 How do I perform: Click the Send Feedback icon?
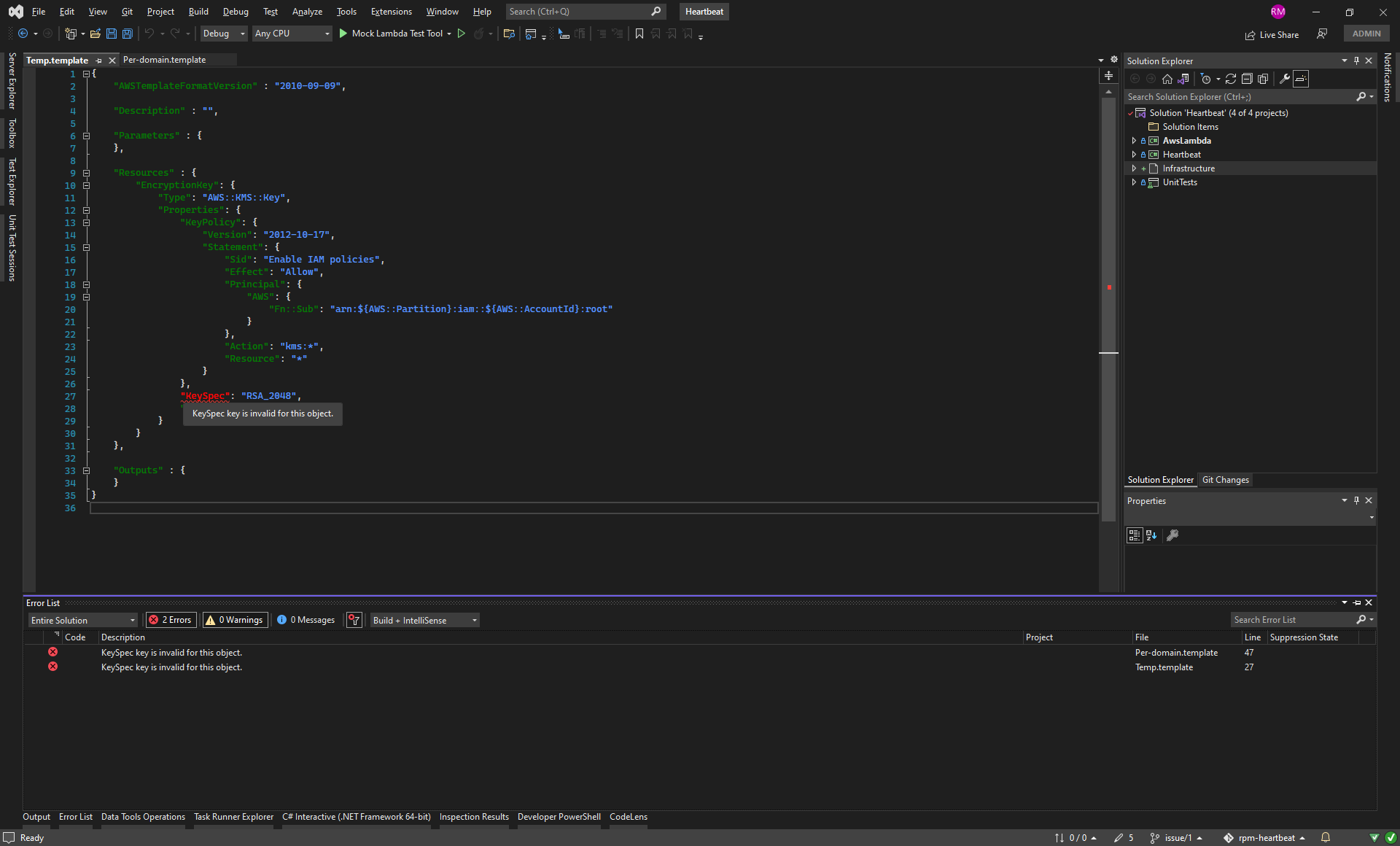coord(1322,34)
